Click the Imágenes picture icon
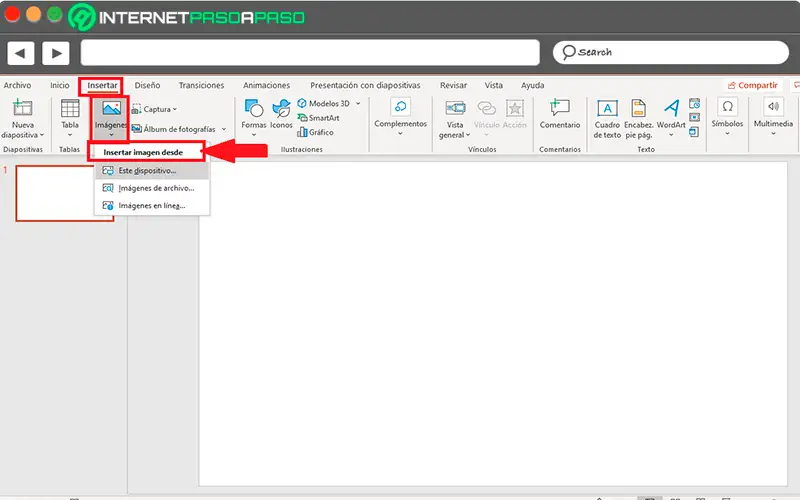Image resolution: width=800 pixels, height=500 pixels. (x=111, y=108)
